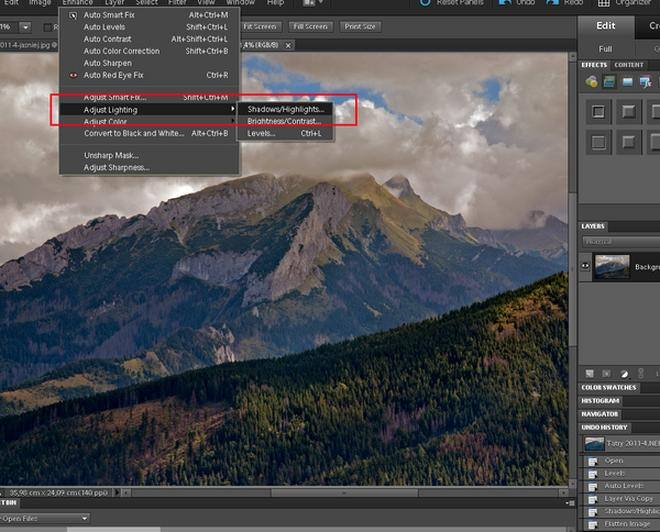Click the adjustment layer half-circle icon
Viewport: 660px width, 532px height.
pyautogui.click(x=624, y=374)
